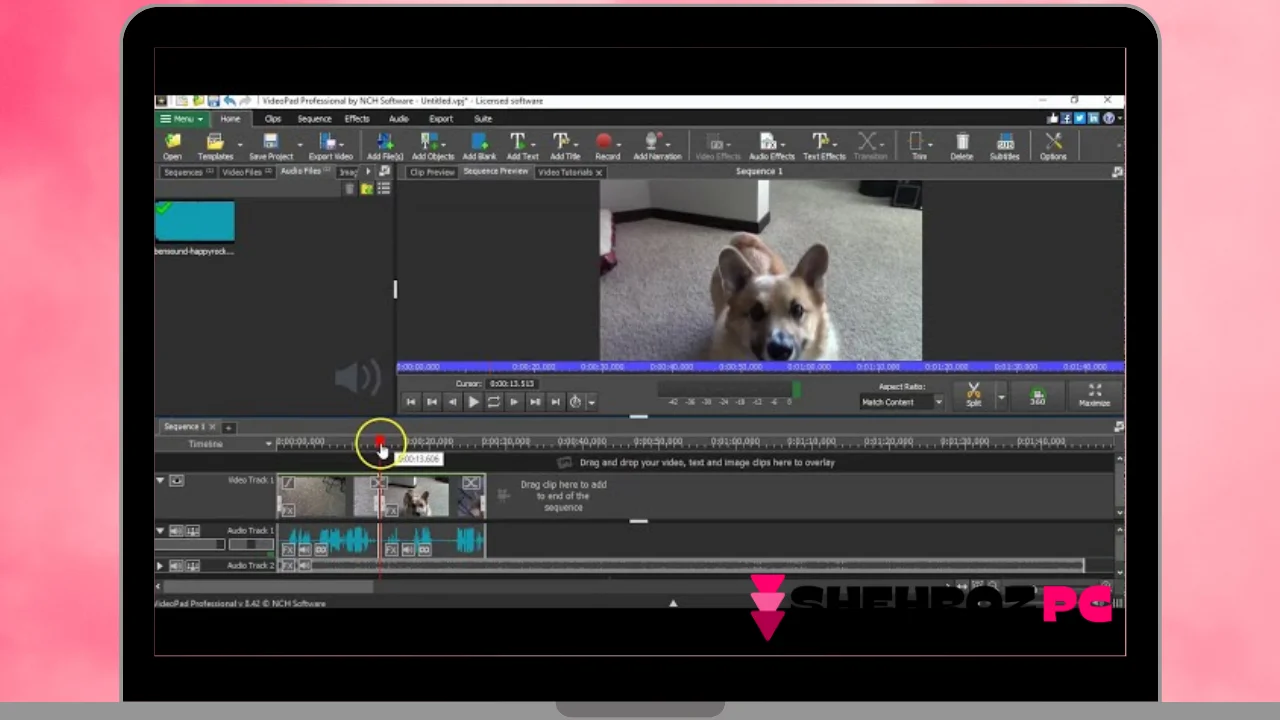Switch media bin to list view icon
1280x720 pixels.
(384, 189)
